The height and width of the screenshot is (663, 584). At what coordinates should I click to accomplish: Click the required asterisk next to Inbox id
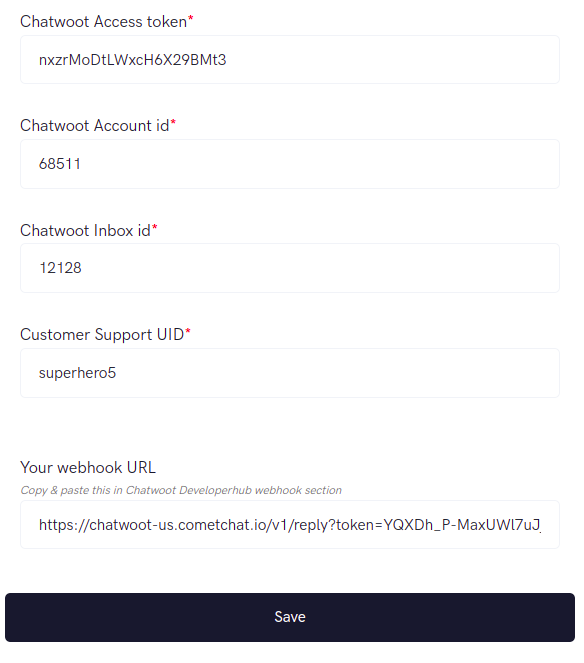154,227
